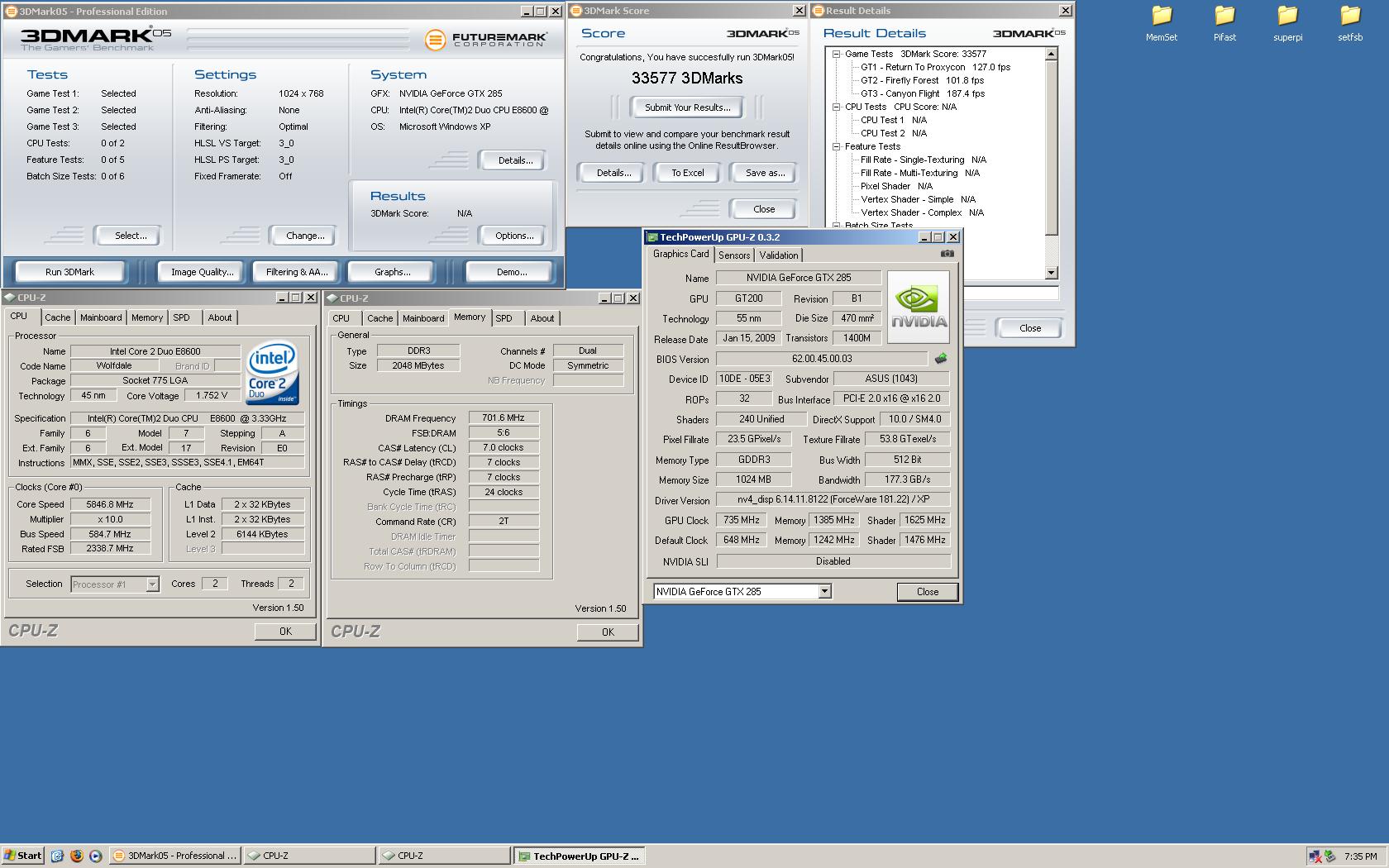Click the system clock showing 7:35 PM
The width and height of the screenshot is (1389, 868).
point(1360,856)
